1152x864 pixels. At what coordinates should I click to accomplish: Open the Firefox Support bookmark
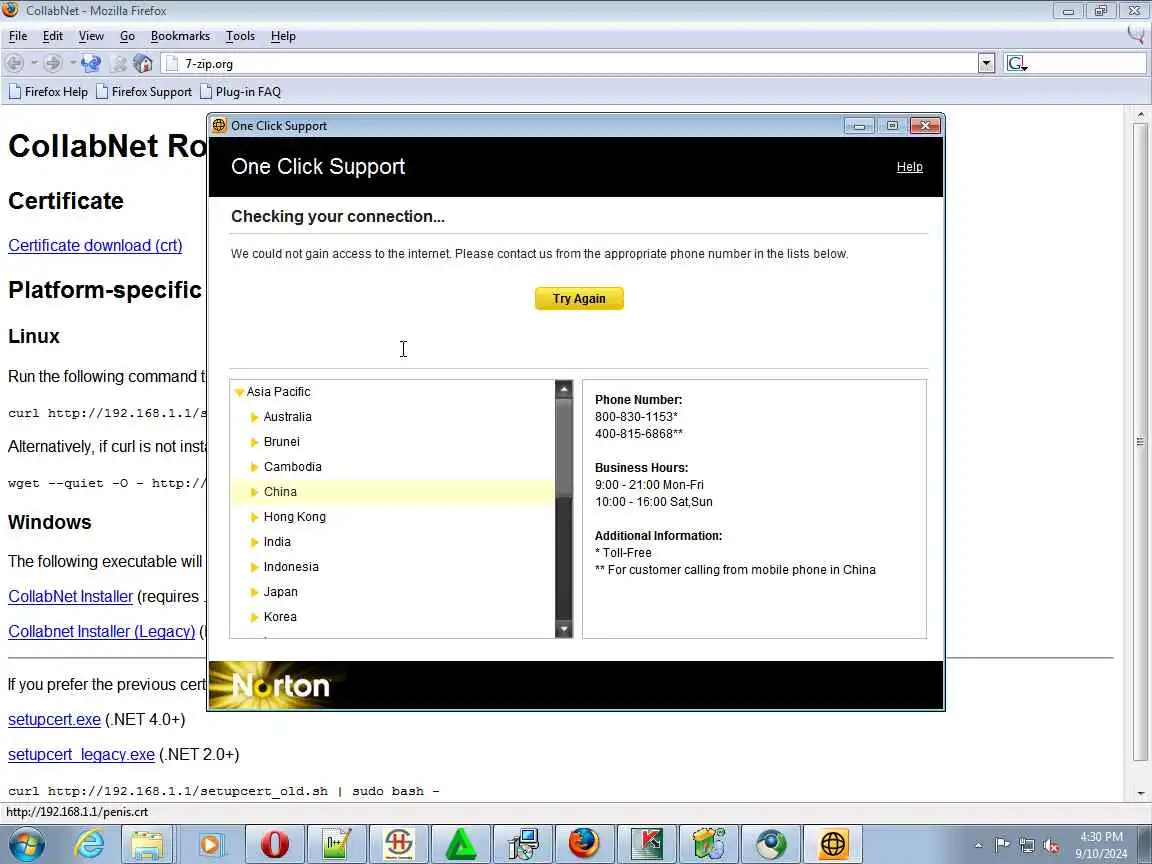pos(144,92)
